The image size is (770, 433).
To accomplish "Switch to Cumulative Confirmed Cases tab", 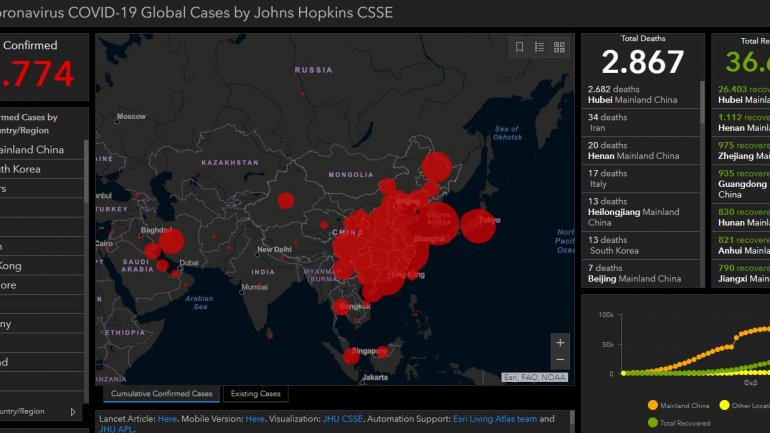I will [x=160, y=394].
